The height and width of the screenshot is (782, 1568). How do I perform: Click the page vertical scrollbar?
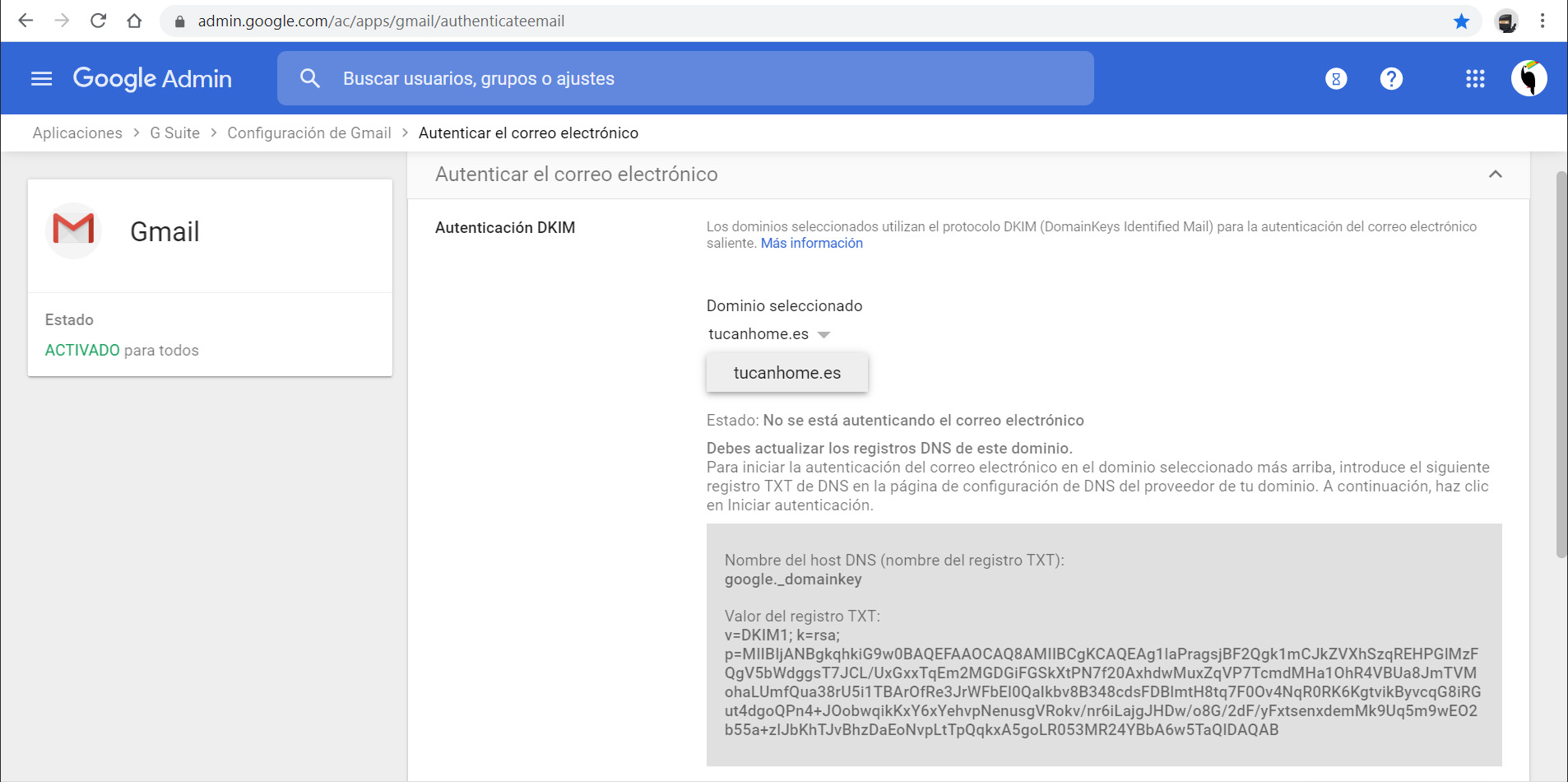[x=1561, y=364]
